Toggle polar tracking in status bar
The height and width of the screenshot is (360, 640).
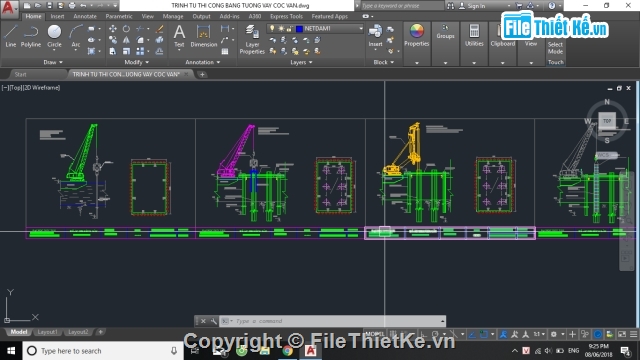(435, 334)
